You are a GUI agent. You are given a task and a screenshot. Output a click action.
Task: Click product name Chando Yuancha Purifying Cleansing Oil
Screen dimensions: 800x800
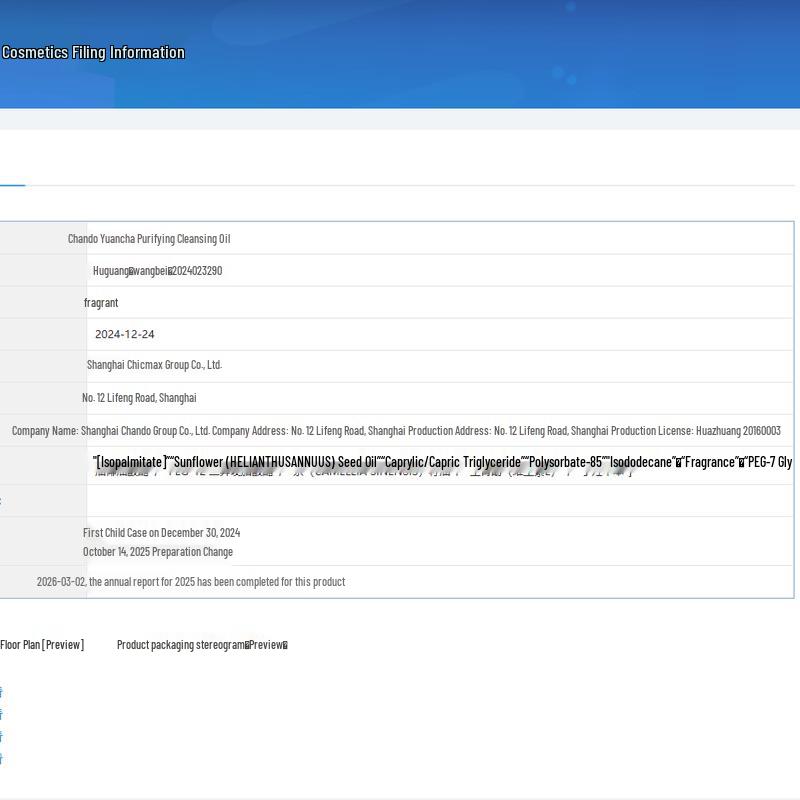point(149,239)
